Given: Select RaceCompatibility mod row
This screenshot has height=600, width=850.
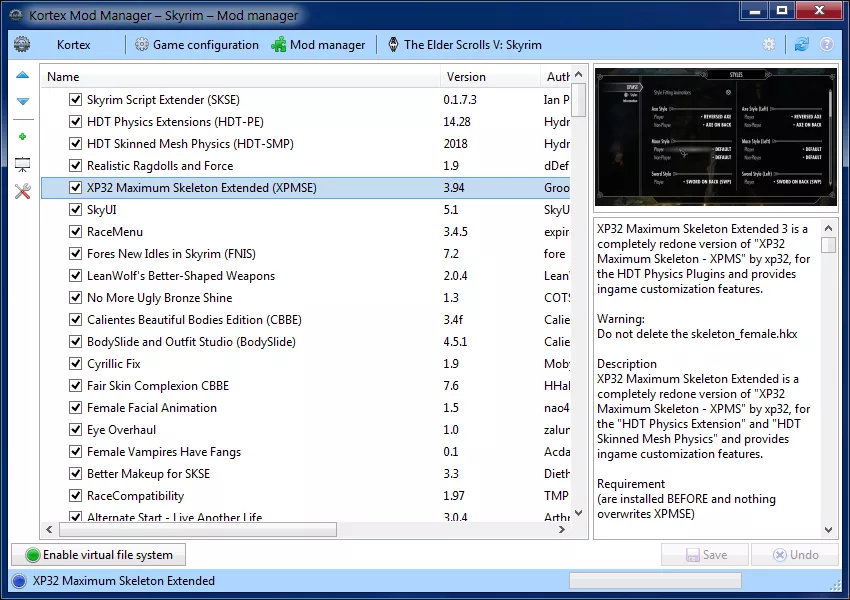Looking at the screenshot, I should 306,496.
